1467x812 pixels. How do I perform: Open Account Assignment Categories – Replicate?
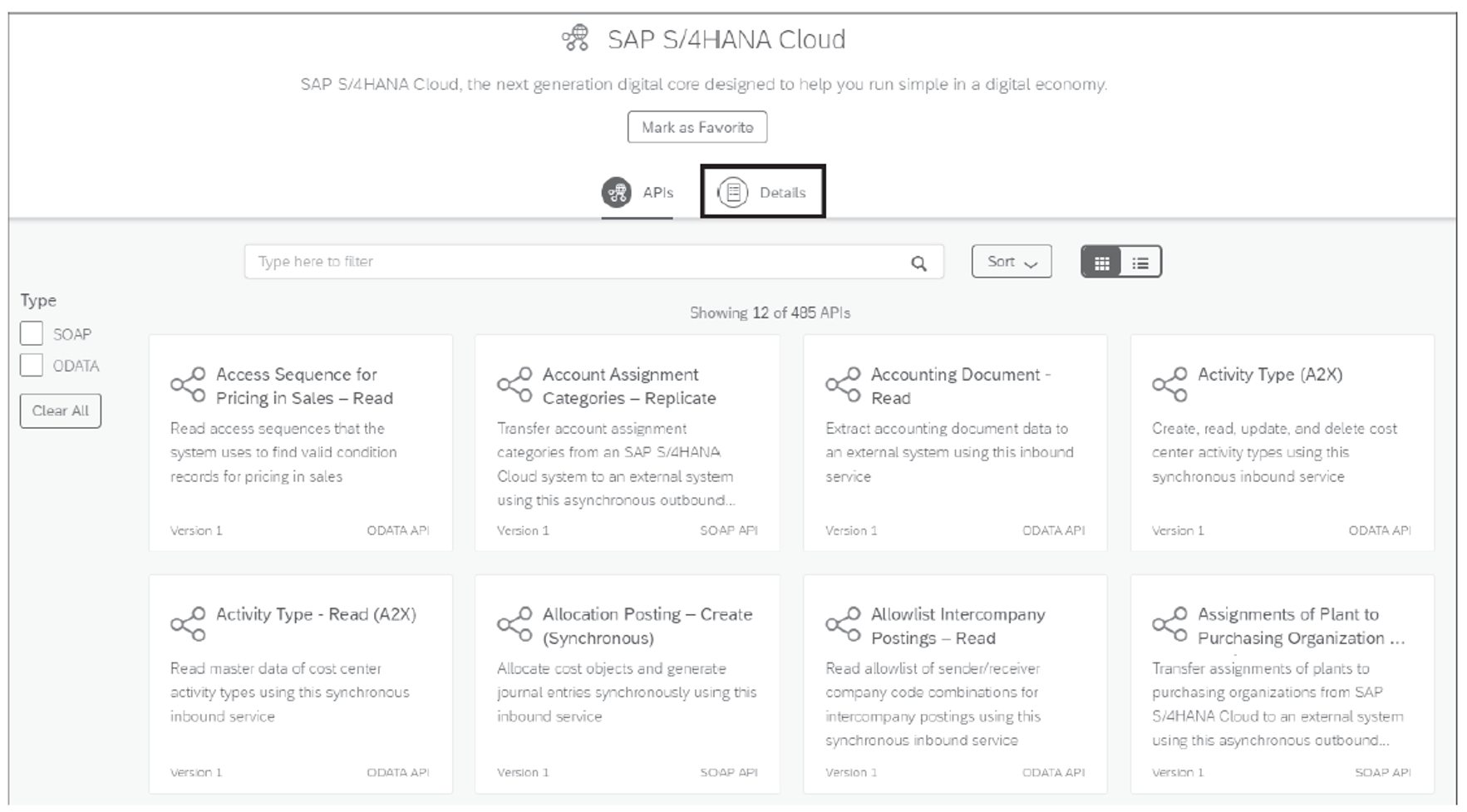pos(629,386)
